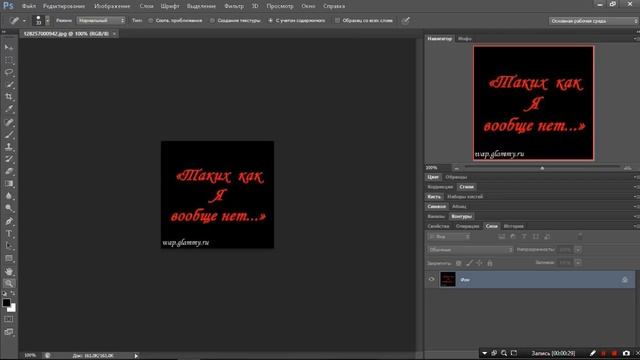Select the Move tool

click(x=9, y=48)
